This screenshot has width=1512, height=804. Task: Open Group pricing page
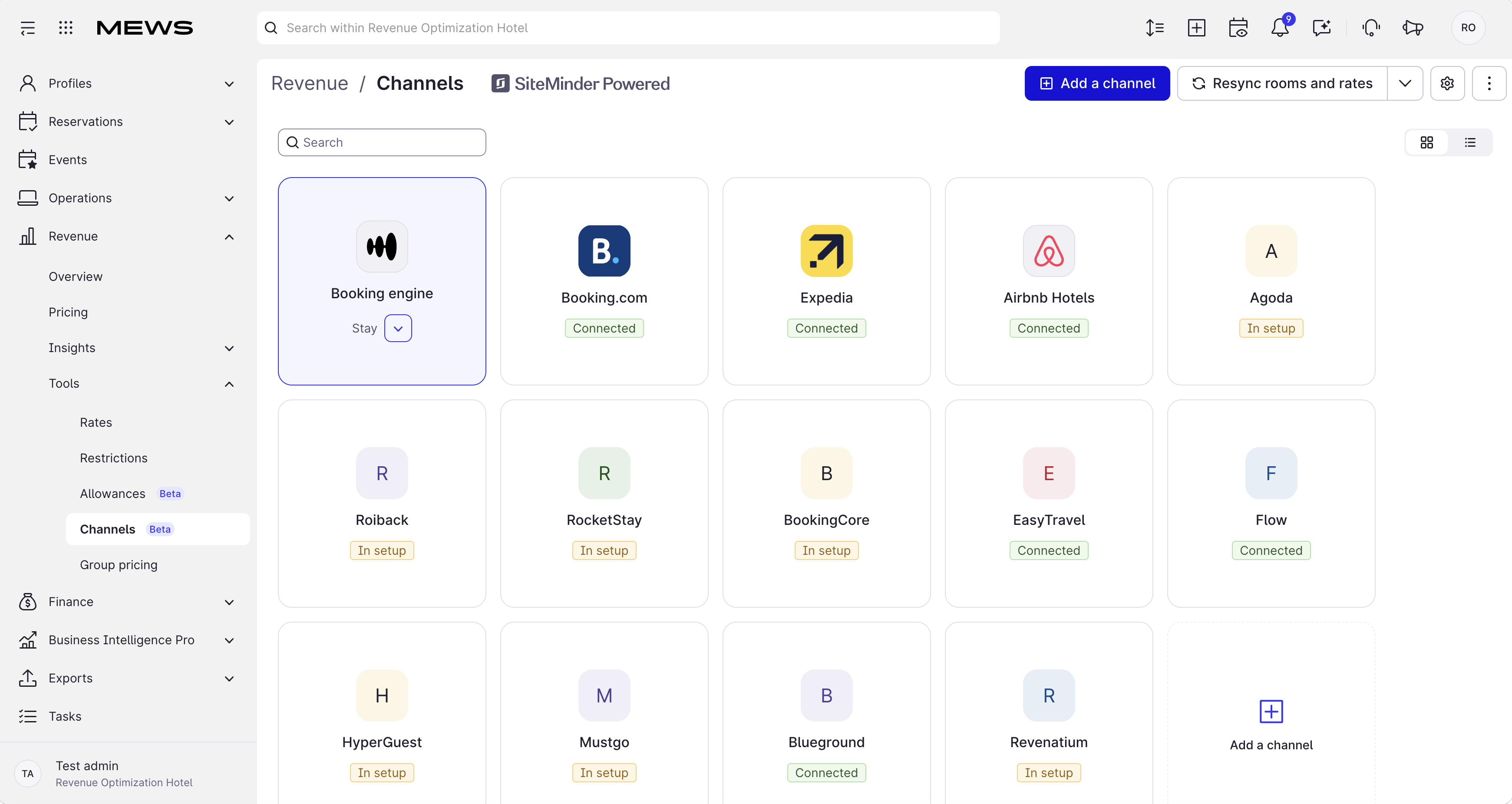[119, 564]
